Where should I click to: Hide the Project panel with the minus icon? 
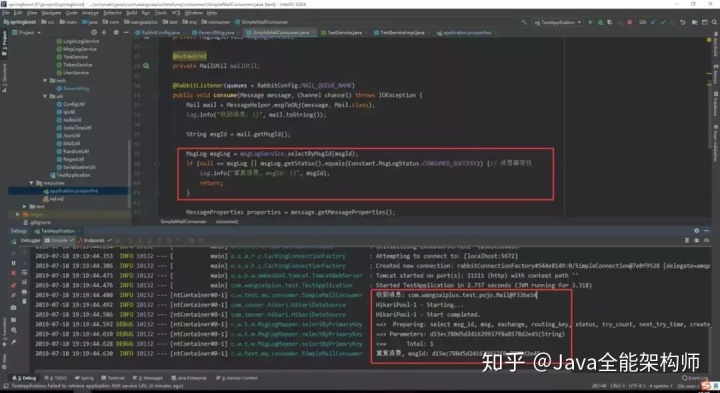[x=125, y=33]
